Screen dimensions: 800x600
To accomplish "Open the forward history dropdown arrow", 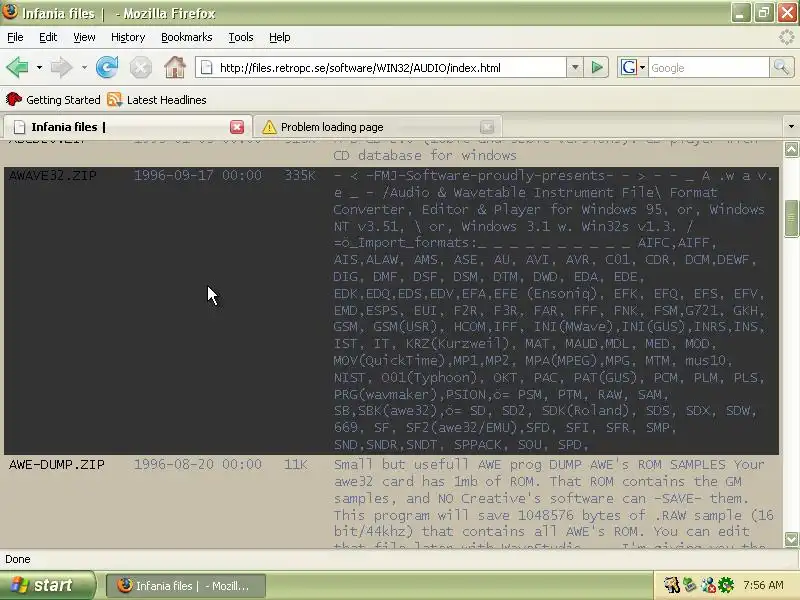I will point(84,67).
